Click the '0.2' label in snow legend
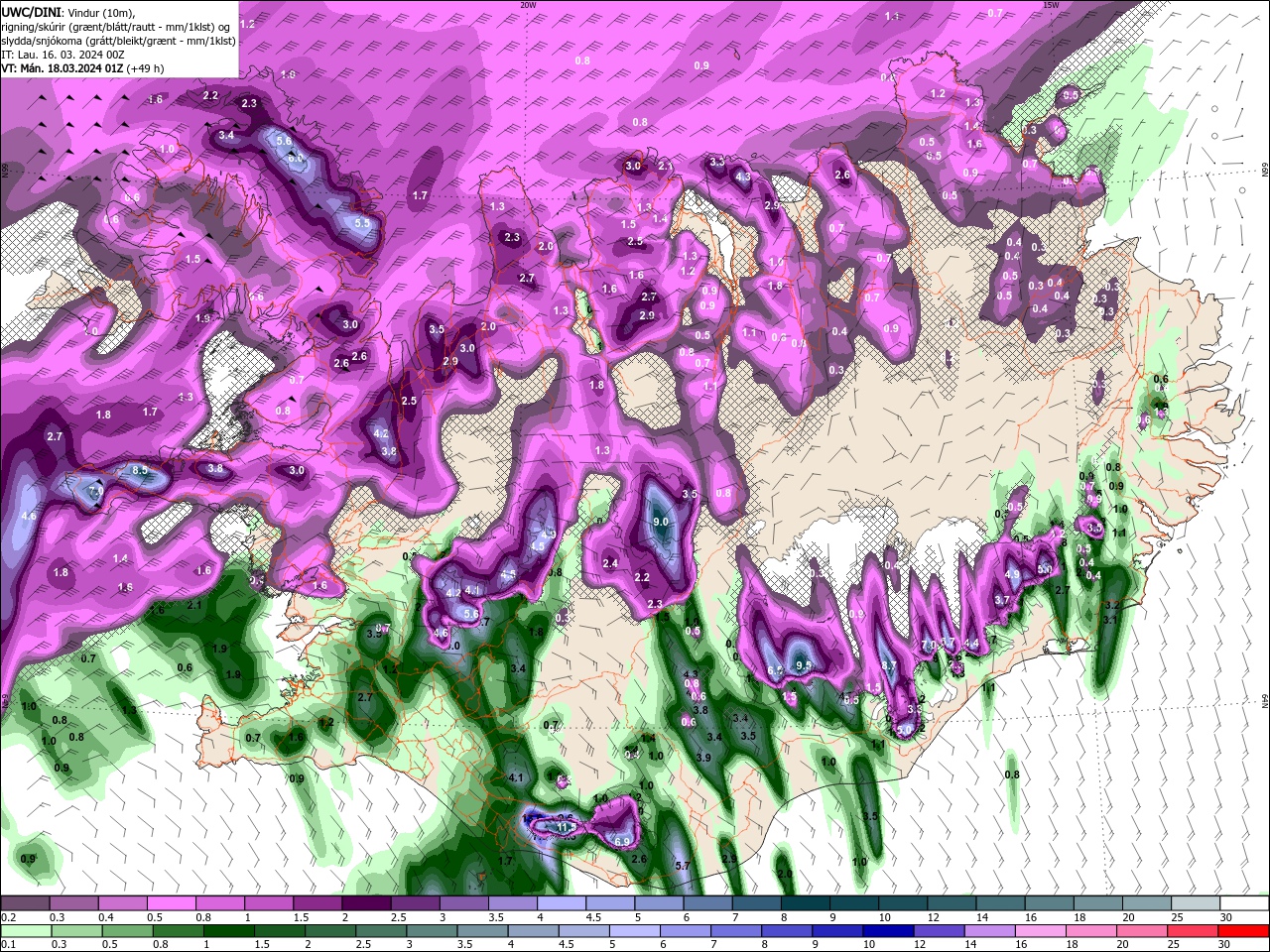Screen dimensions: 1270x952 (8, 917)
